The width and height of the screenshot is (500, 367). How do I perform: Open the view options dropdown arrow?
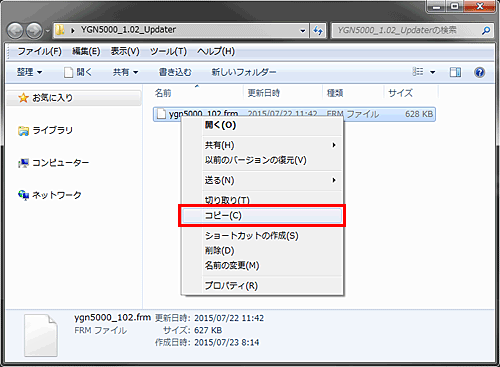[433, 72]
